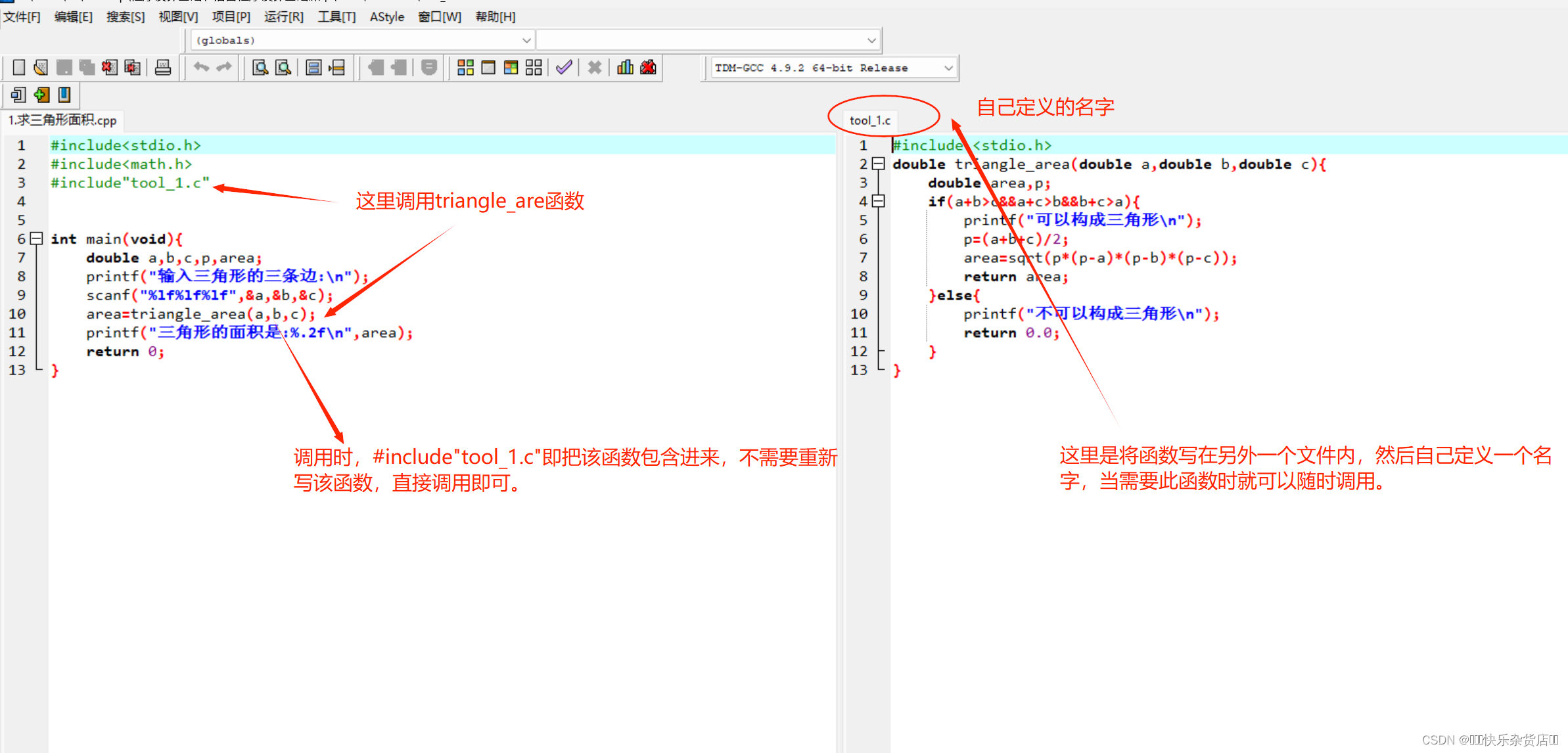Open the 运行[R] menu
Image resolution: width=1568 pixels, height=753 pixels.
pos(284,17)
